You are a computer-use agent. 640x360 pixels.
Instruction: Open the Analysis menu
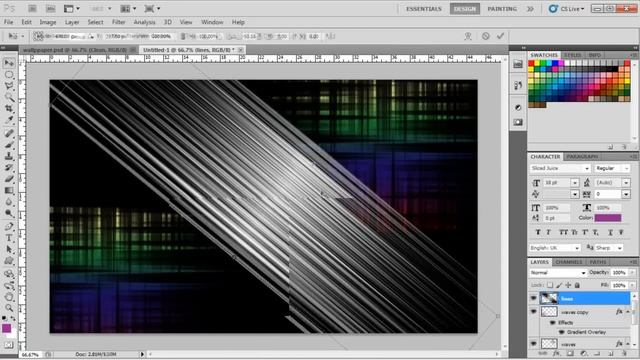144,22
